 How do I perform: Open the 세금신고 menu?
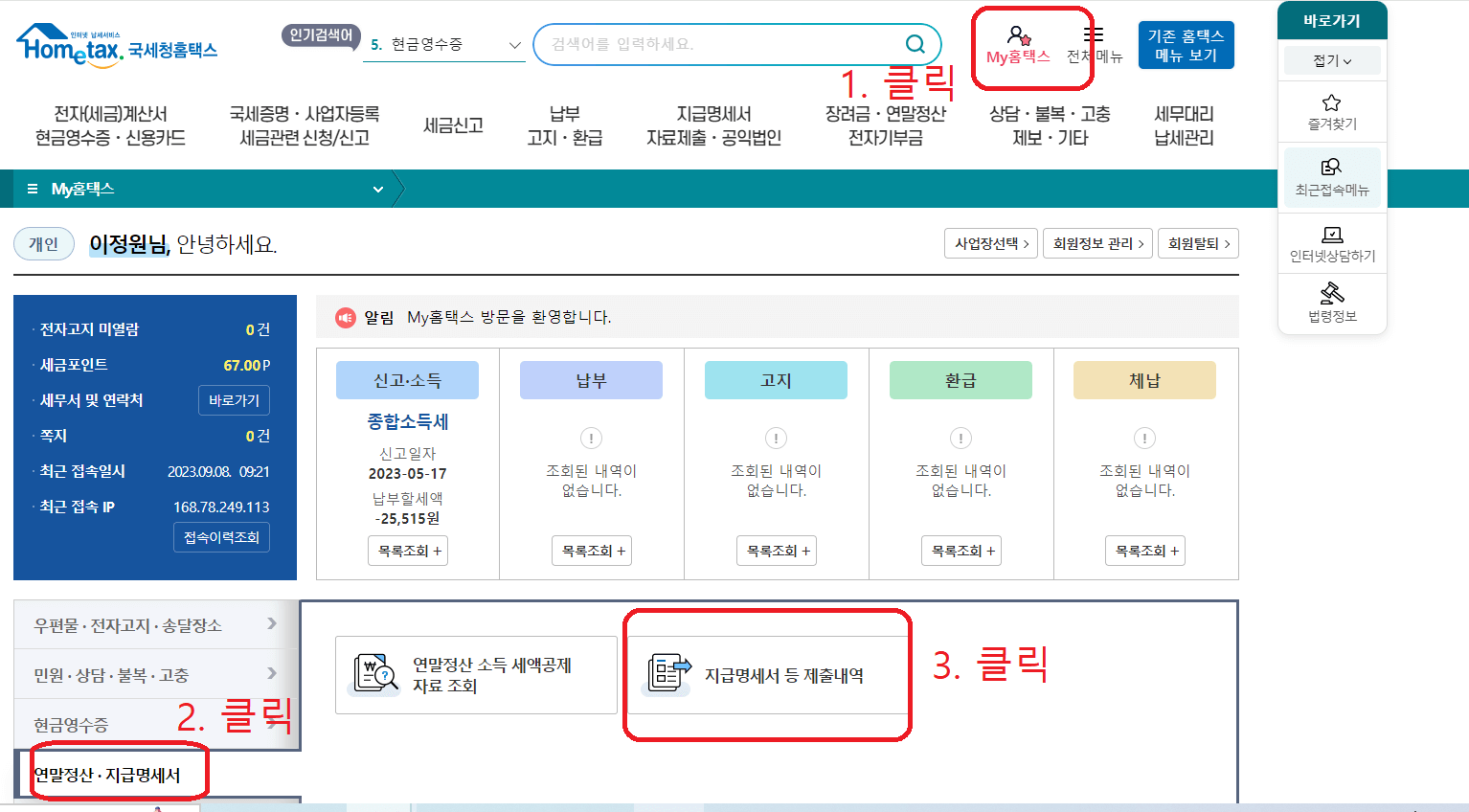[x=453, y=124]
